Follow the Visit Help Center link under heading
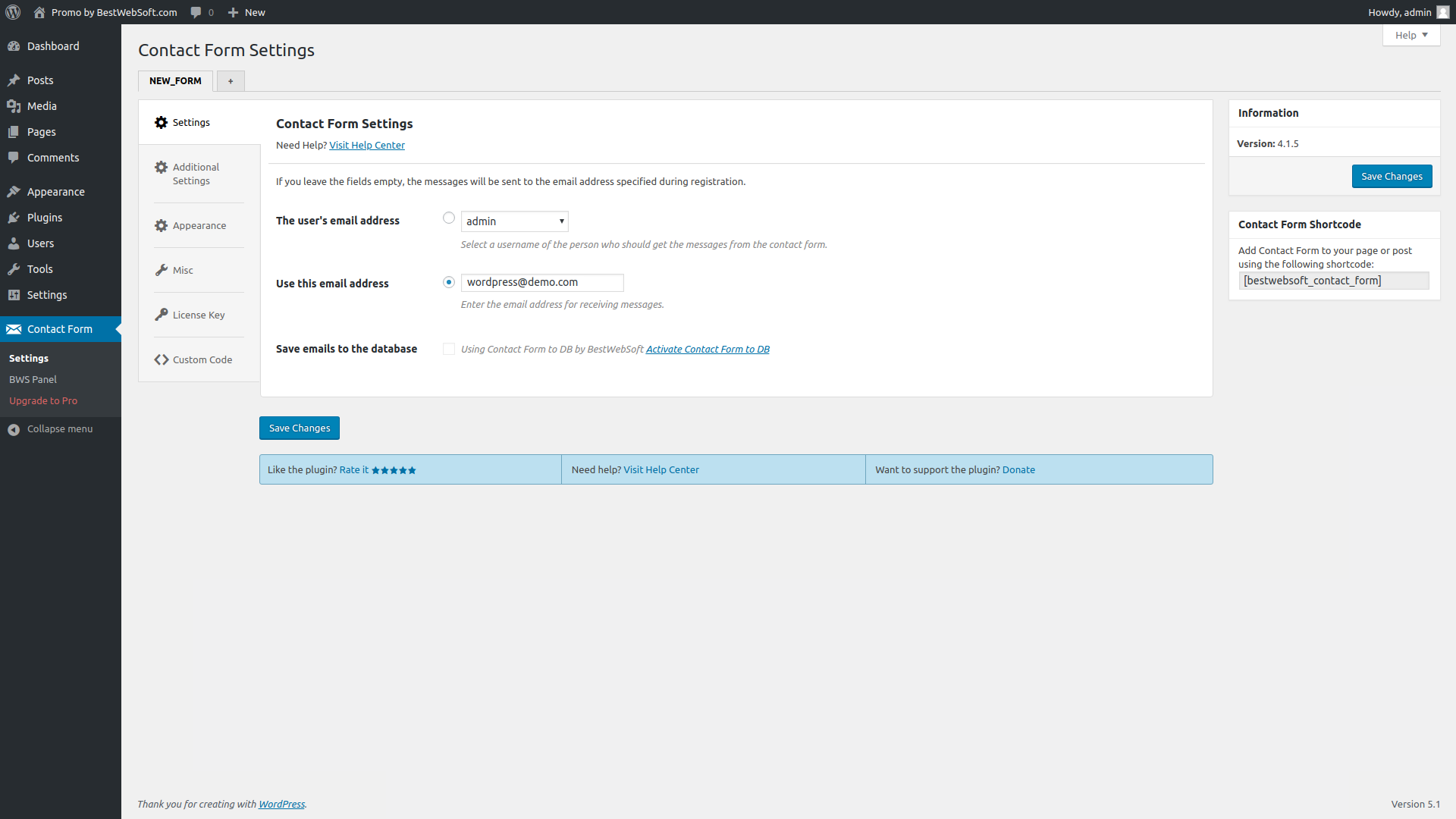This screenshot has height=819, width=1456. click(367, 145)
